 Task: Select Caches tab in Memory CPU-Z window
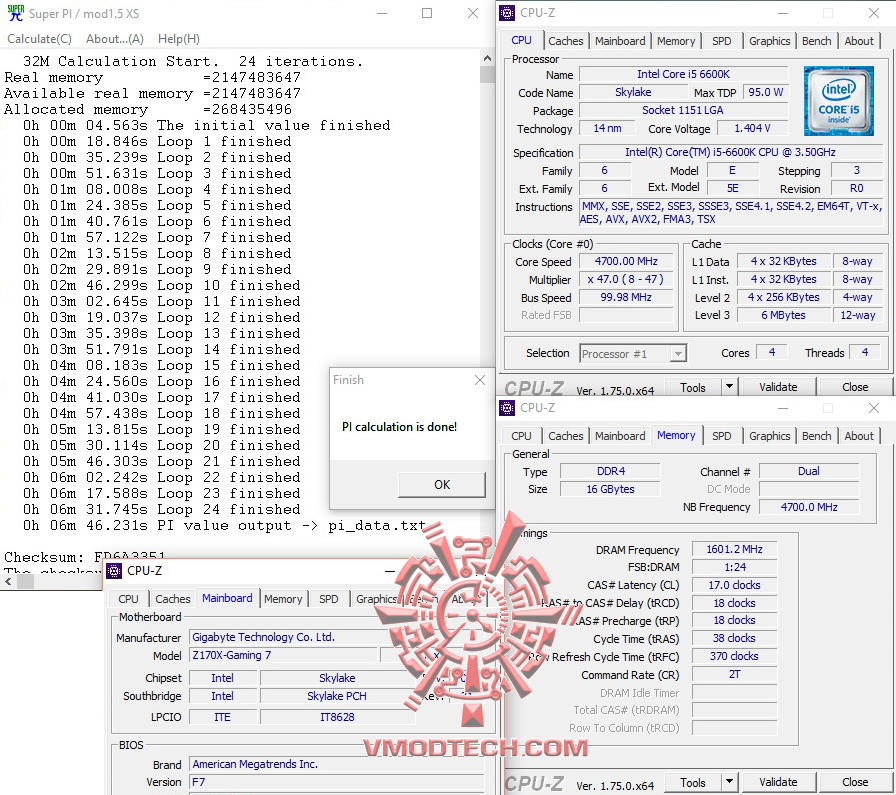pyautogui.click(x=566, y=436)
